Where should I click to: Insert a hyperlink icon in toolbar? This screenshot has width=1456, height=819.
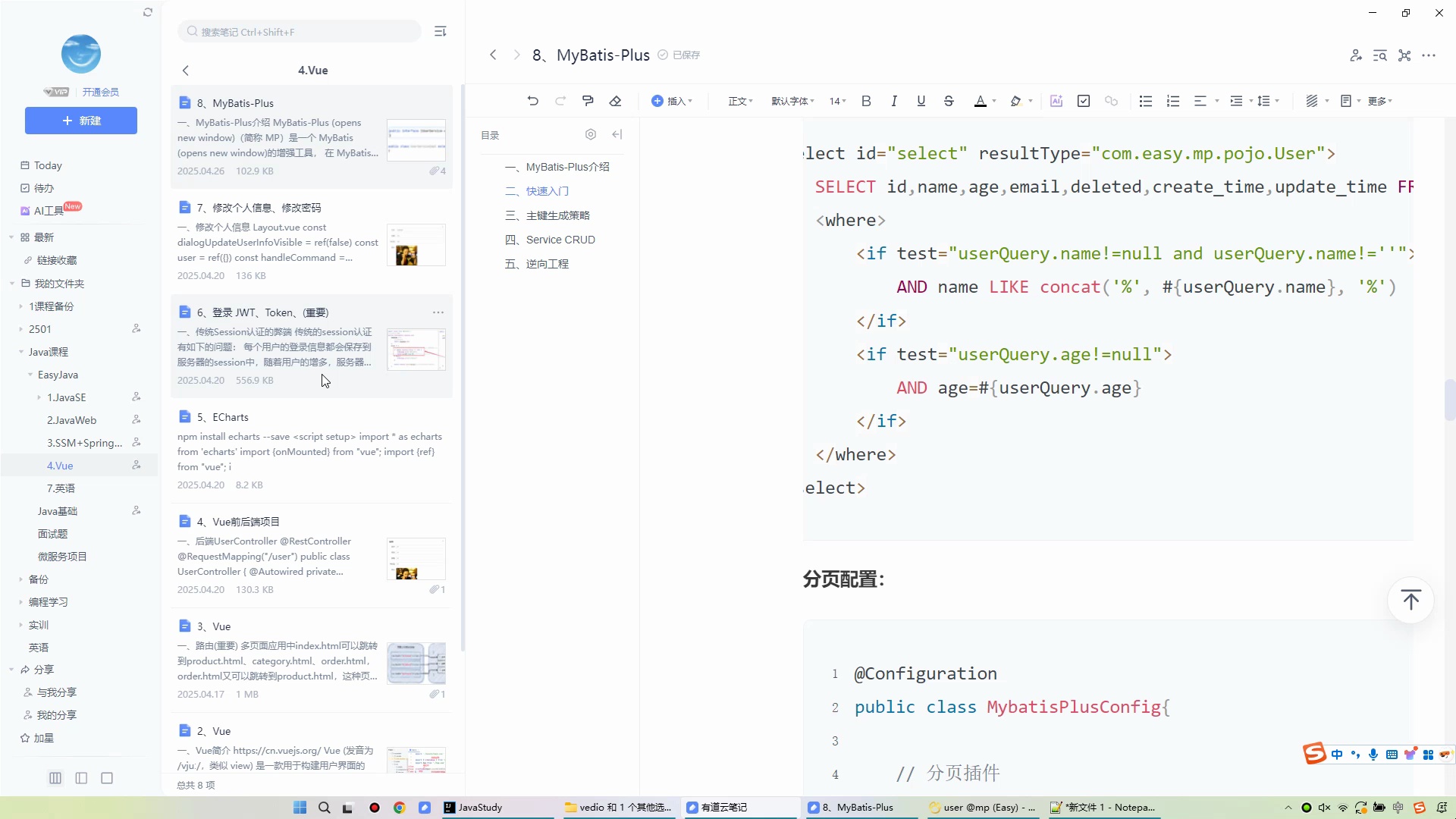point(1111,101)
